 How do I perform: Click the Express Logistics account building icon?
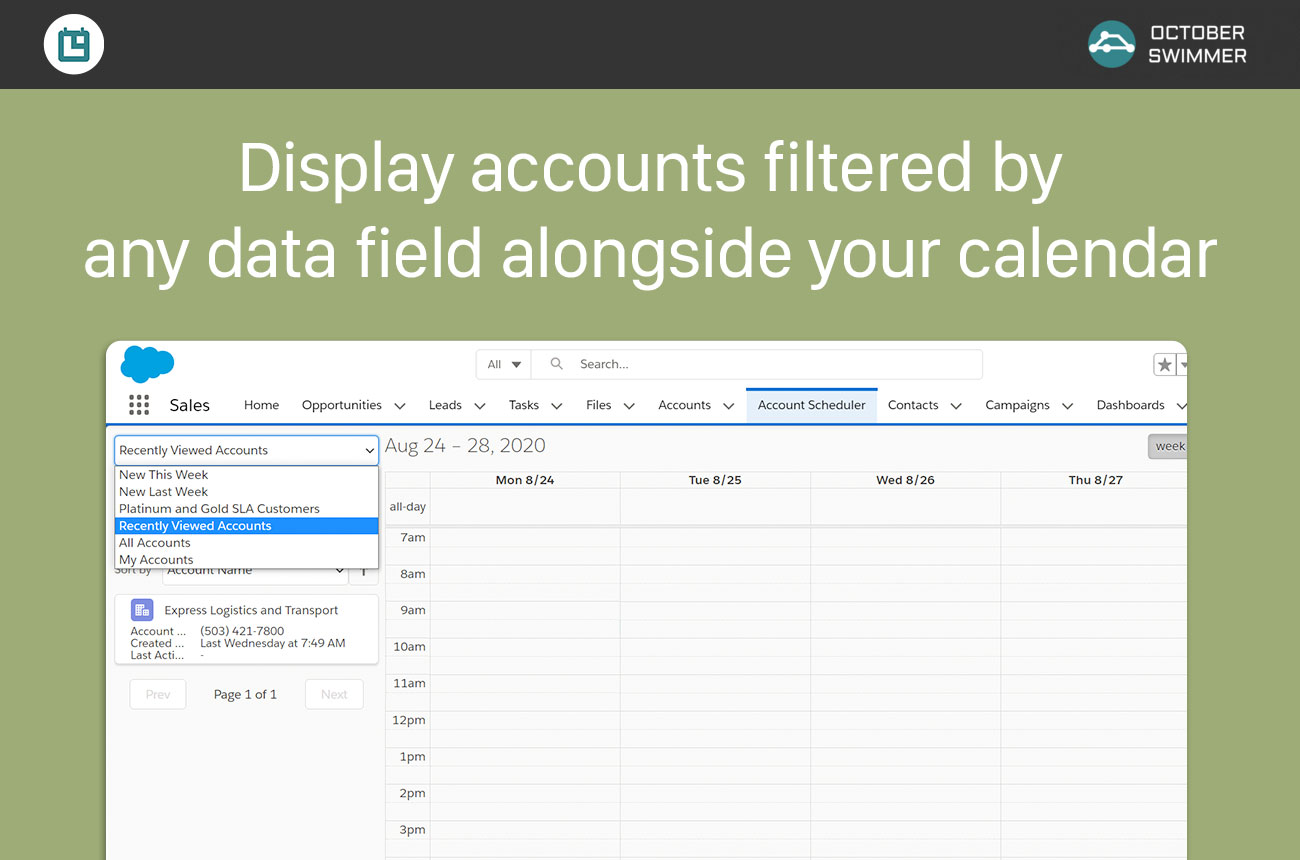click(142, 610)
